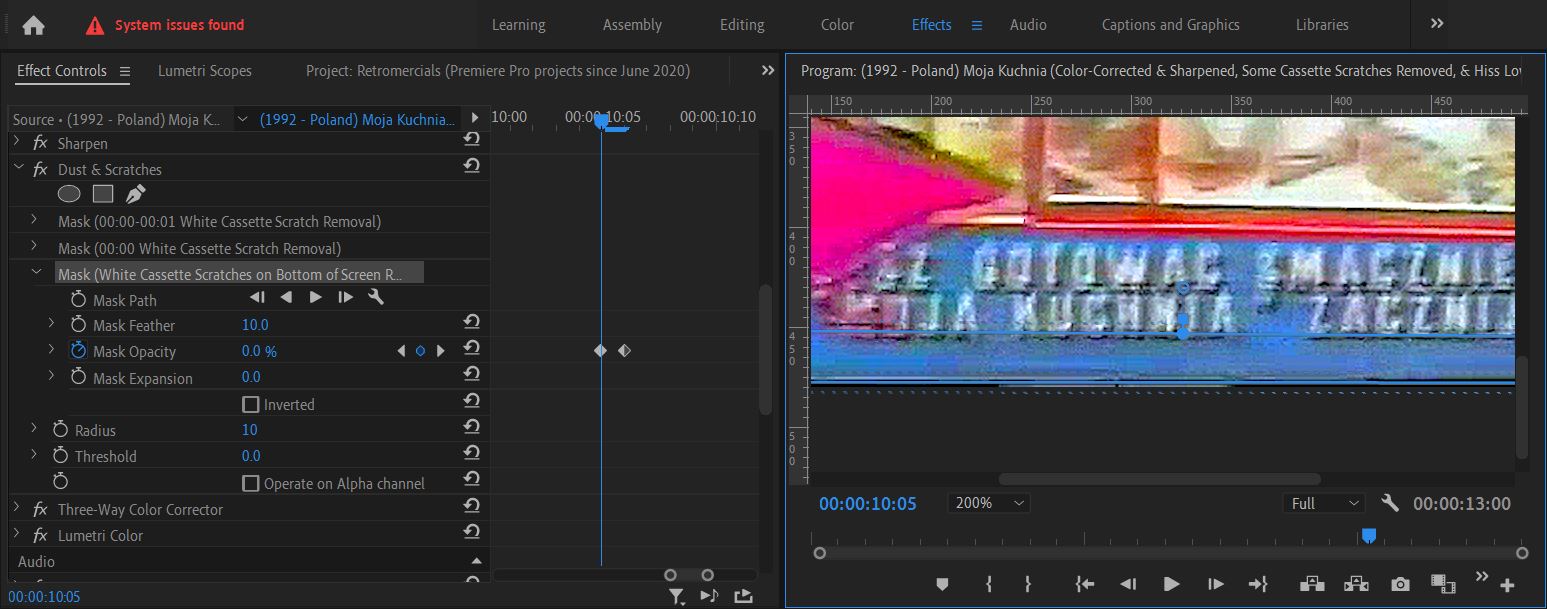
Task: Expand the Threshold property
Action: coord(34,455)
